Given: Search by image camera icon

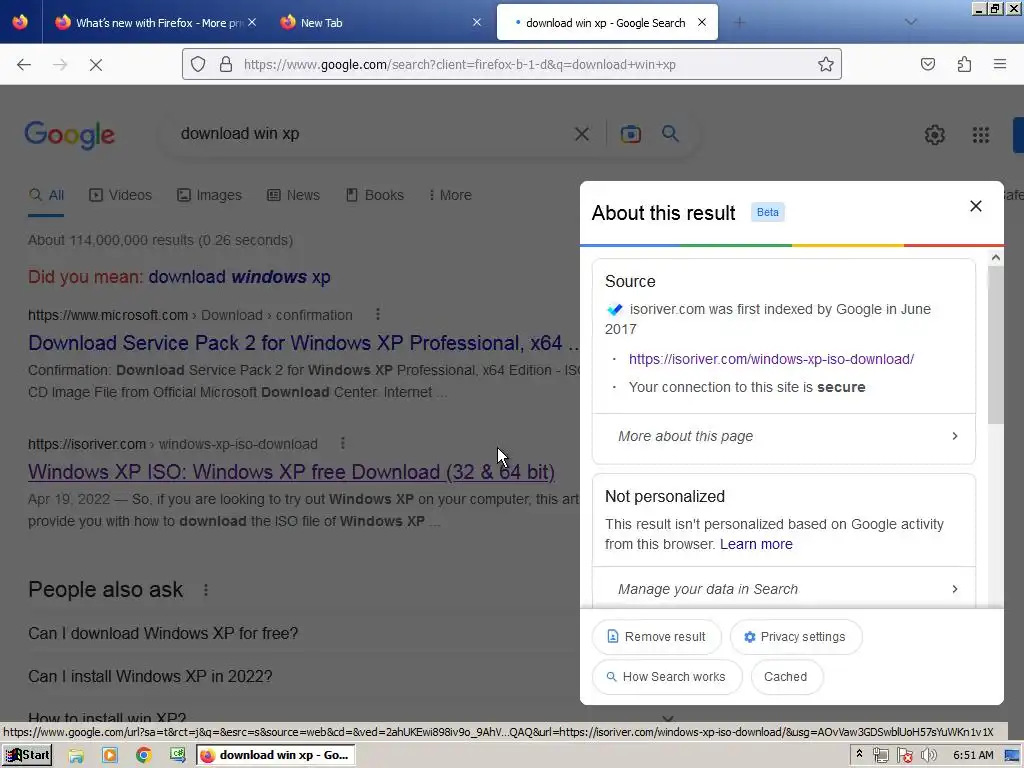Looking at the screenshot, I should pyautogui.click(x=630, y=134).
